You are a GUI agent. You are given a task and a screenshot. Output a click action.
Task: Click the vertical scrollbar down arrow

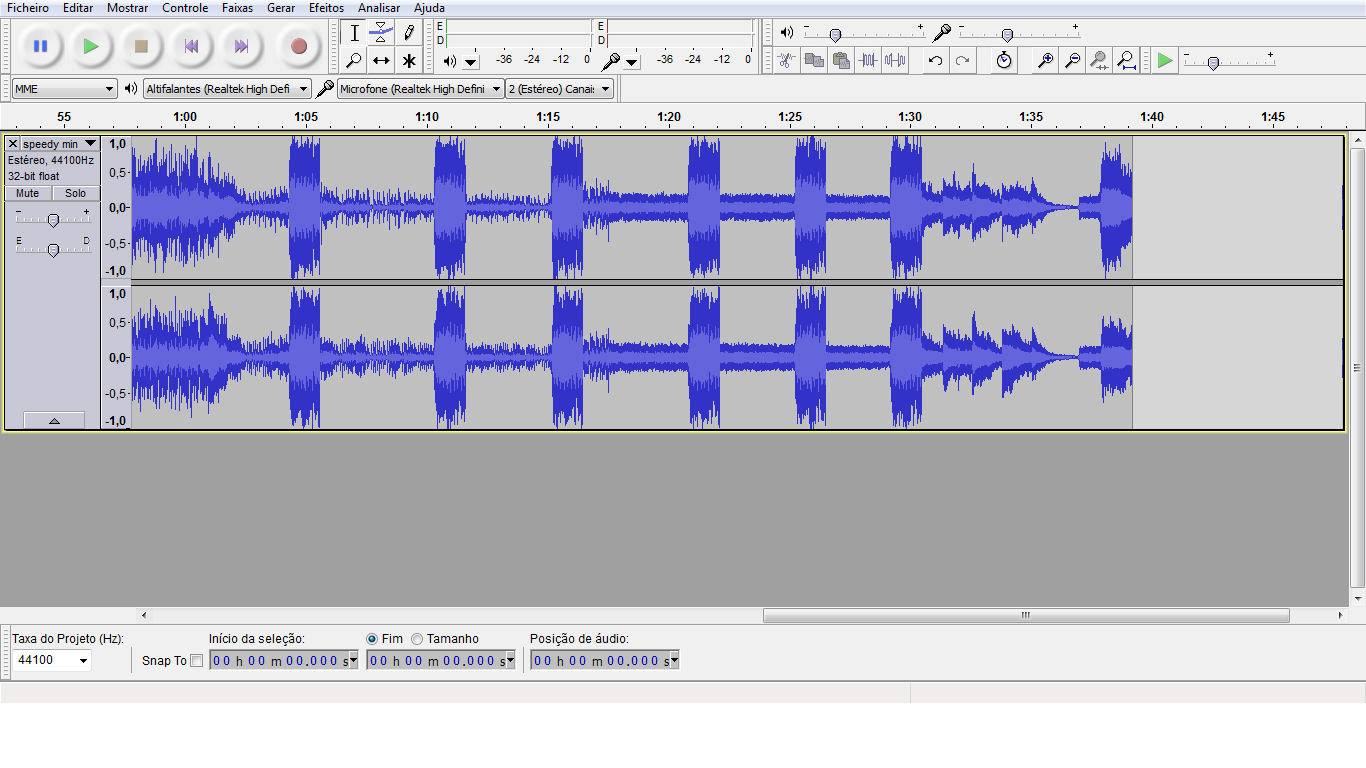1357,597
